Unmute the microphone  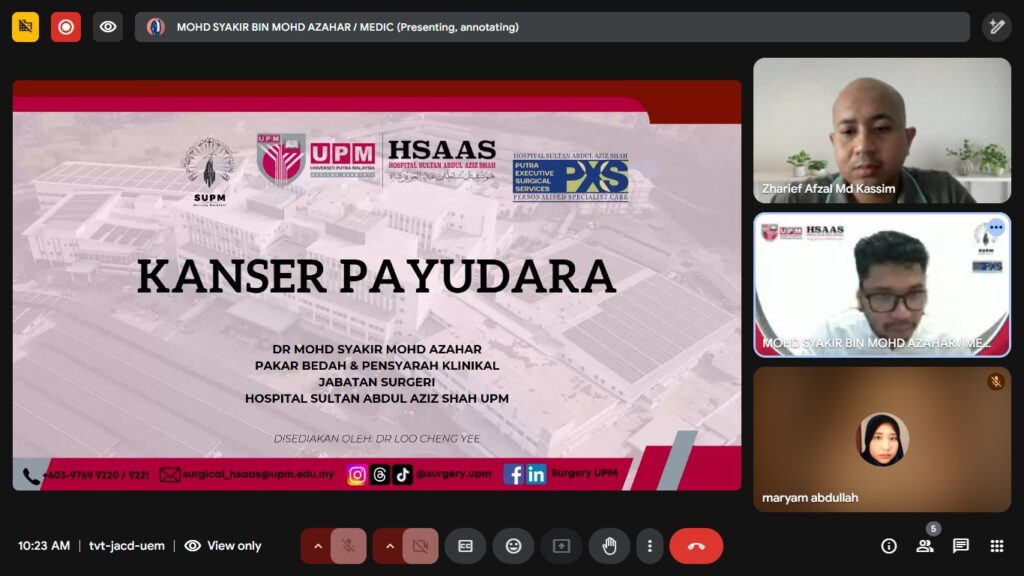(x=348, y=546)
